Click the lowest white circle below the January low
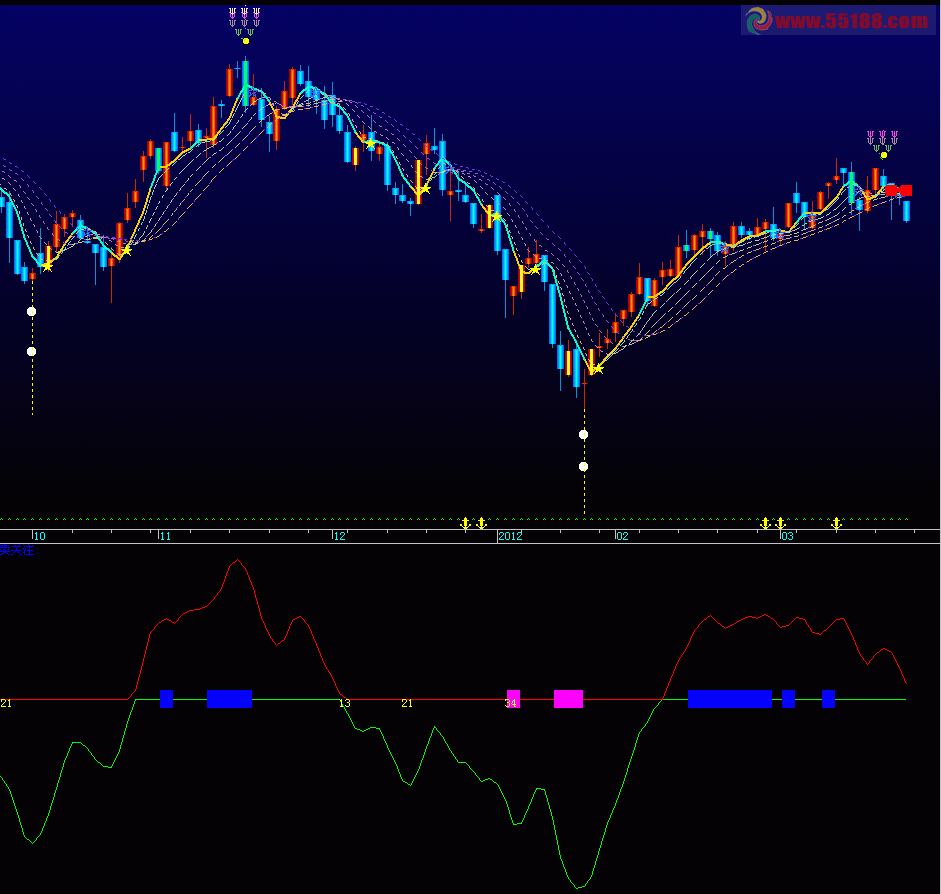Screen dimensions: 941x894 pyautogui.click(x=583, y=466)
